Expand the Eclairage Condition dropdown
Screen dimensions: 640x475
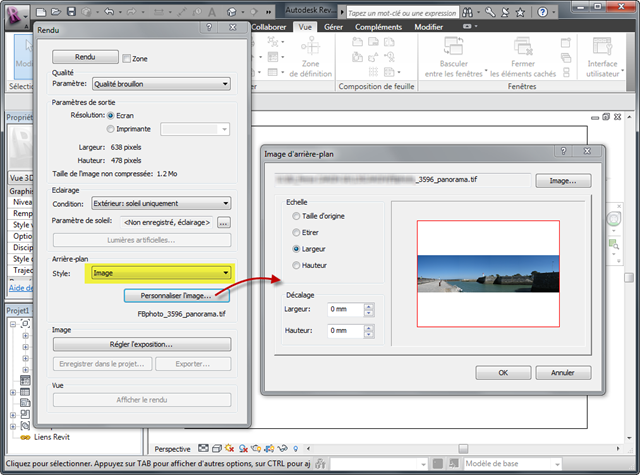(161, 203)
